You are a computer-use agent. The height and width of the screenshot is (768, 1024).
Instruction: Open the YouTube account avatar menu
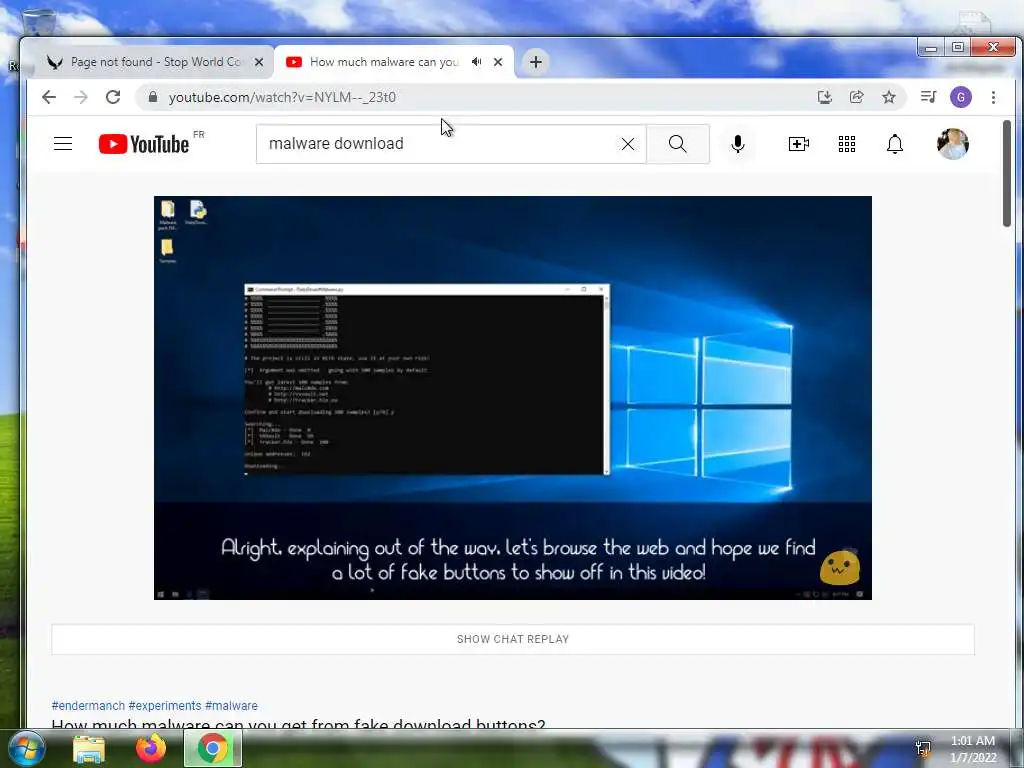click(953, 144)
